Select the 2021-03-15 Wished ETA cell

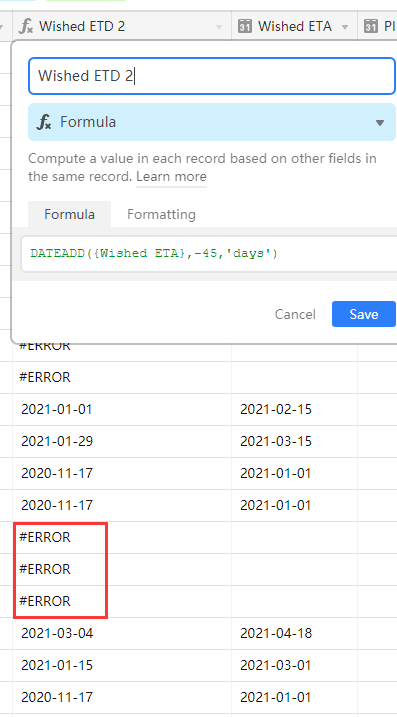(295, 441)
